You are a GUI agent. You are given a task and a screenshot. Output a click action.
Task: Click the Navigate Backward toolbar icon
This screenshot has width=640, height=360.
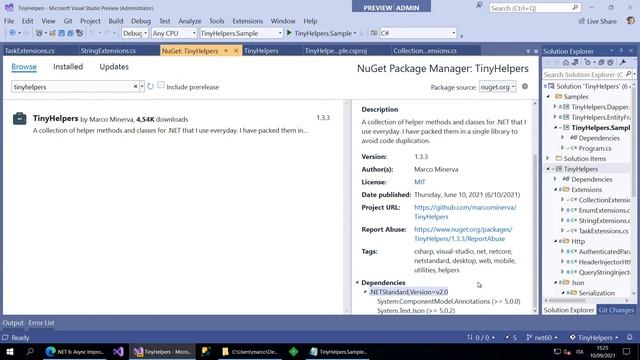click(x=12, y=33)
